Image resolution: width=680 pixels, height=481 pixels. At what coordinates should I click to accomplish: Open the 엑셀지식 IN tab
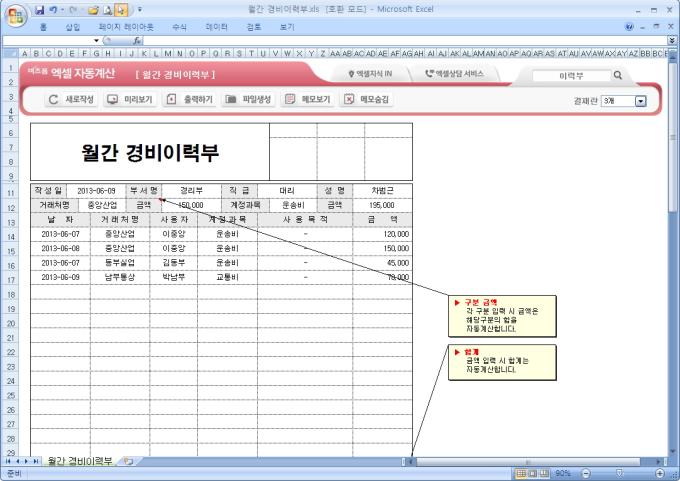370,74
